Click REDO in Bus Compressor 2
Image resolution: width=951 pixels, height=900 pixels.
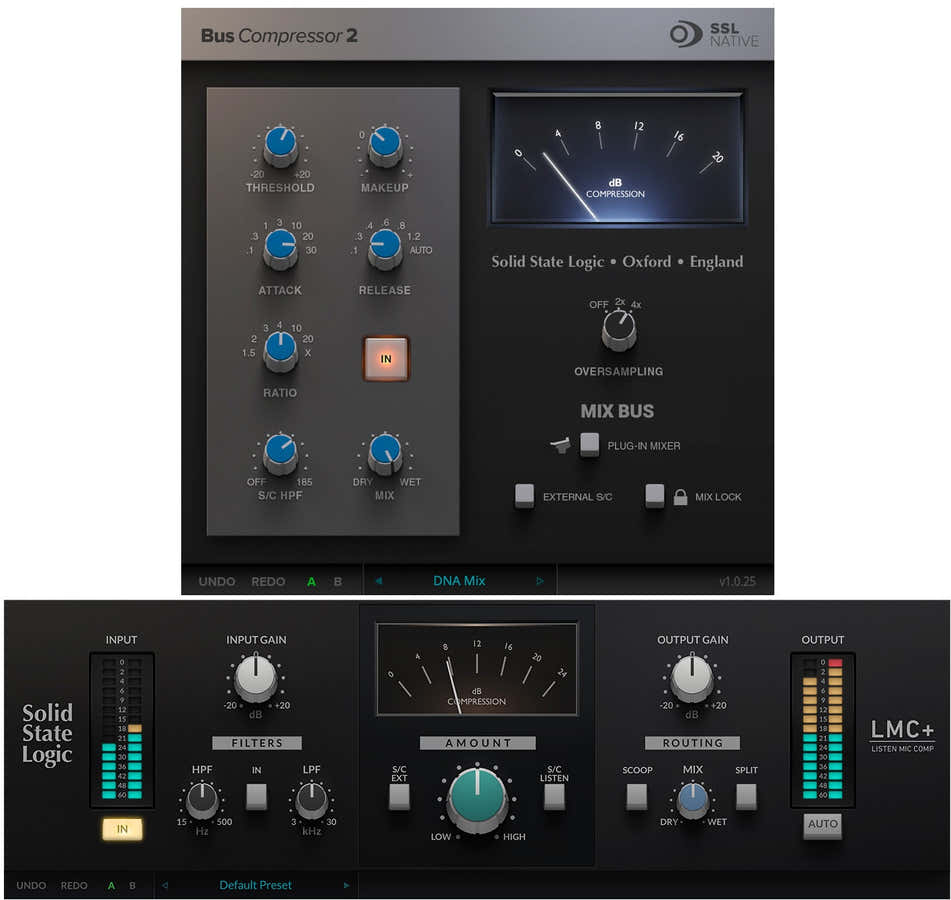(x=268, y=582)
